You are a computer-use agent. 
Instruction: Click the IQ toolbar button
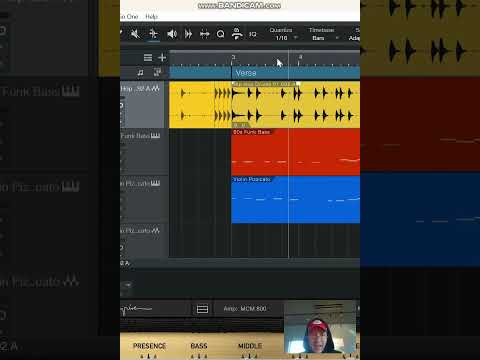pos(253,34)
